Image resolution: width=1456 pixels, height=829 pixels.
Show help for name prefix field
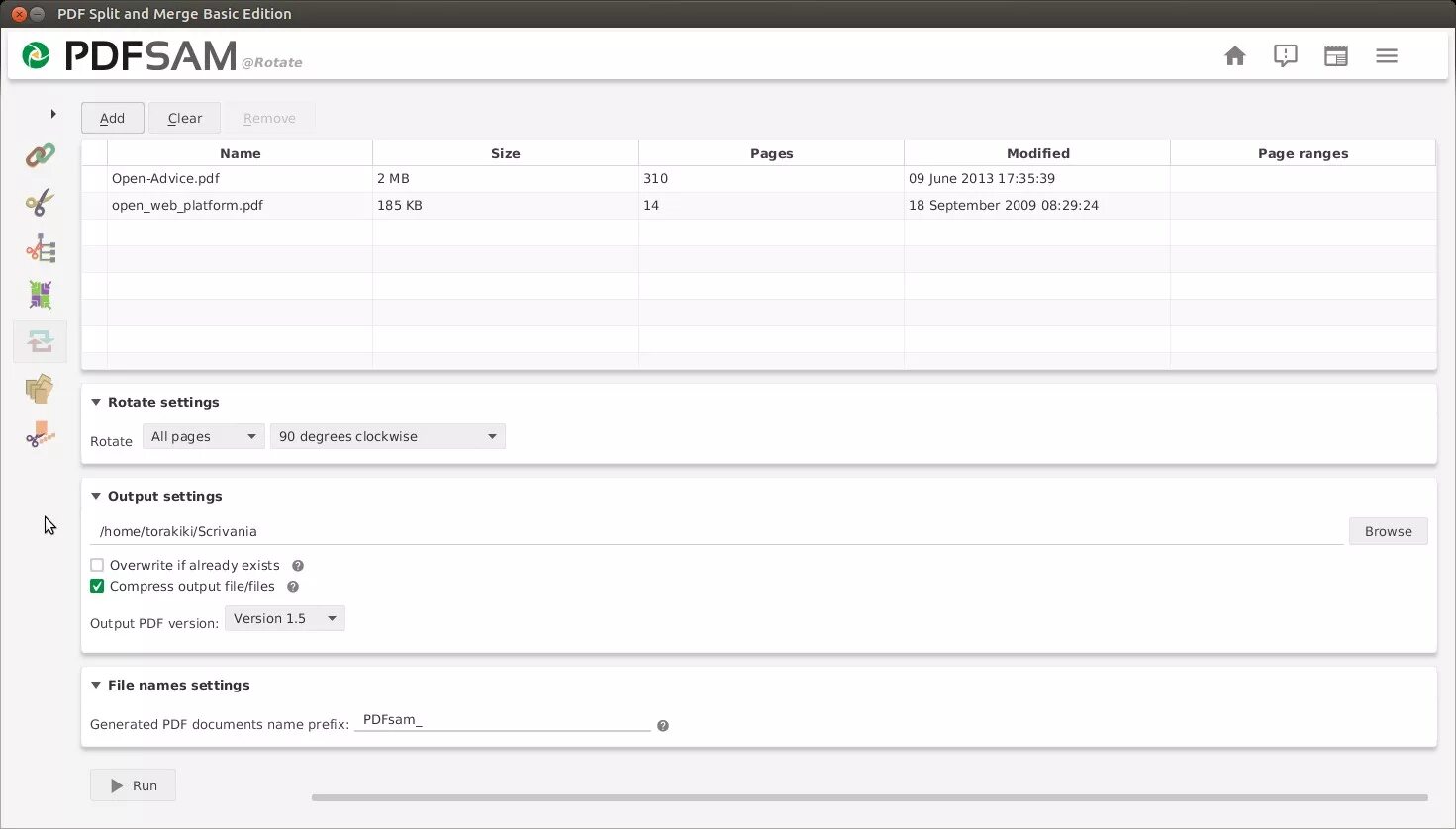(663, 726)
